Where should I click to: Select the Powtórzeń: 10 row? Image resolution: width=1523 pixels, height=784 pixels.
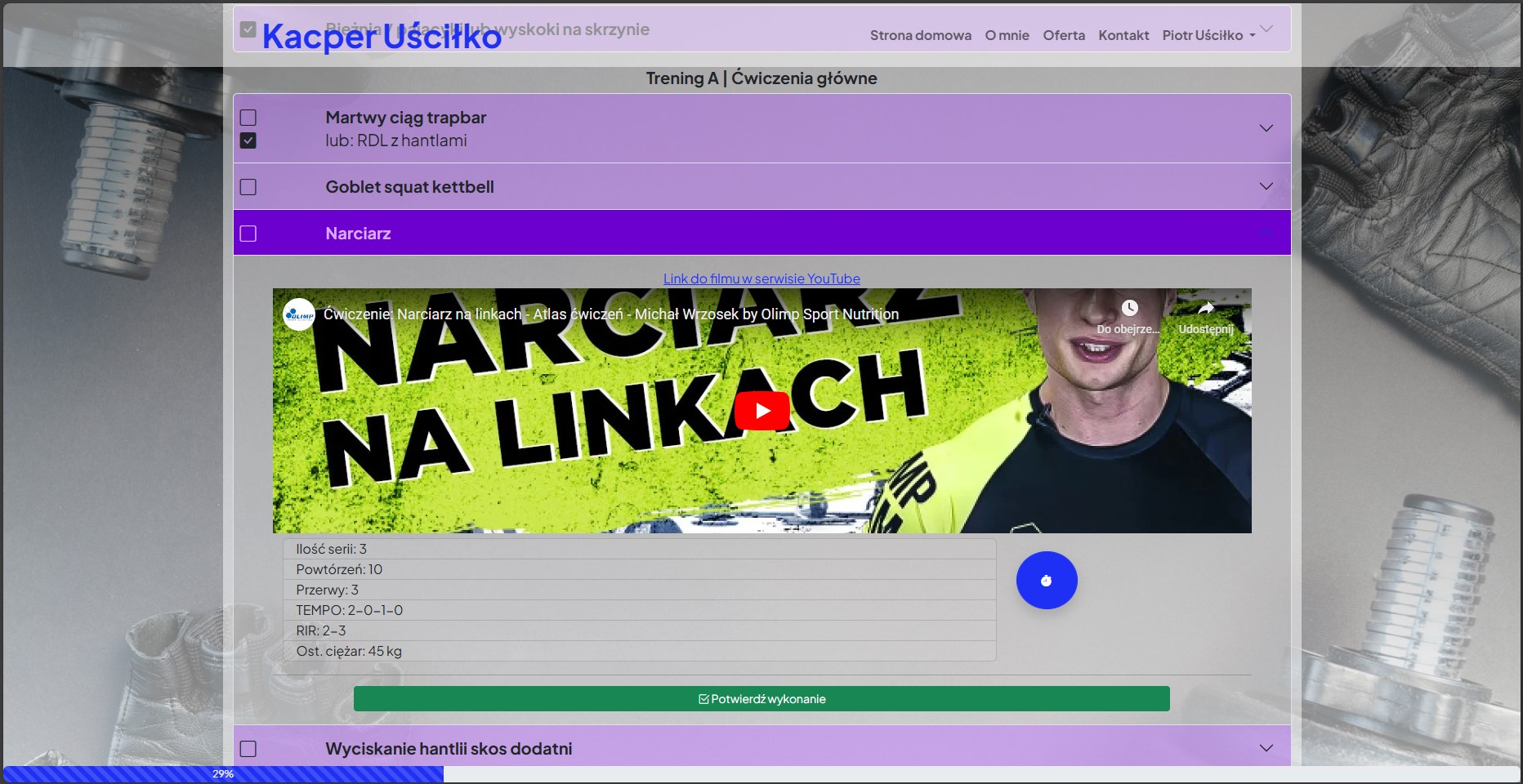pos(640,569)
